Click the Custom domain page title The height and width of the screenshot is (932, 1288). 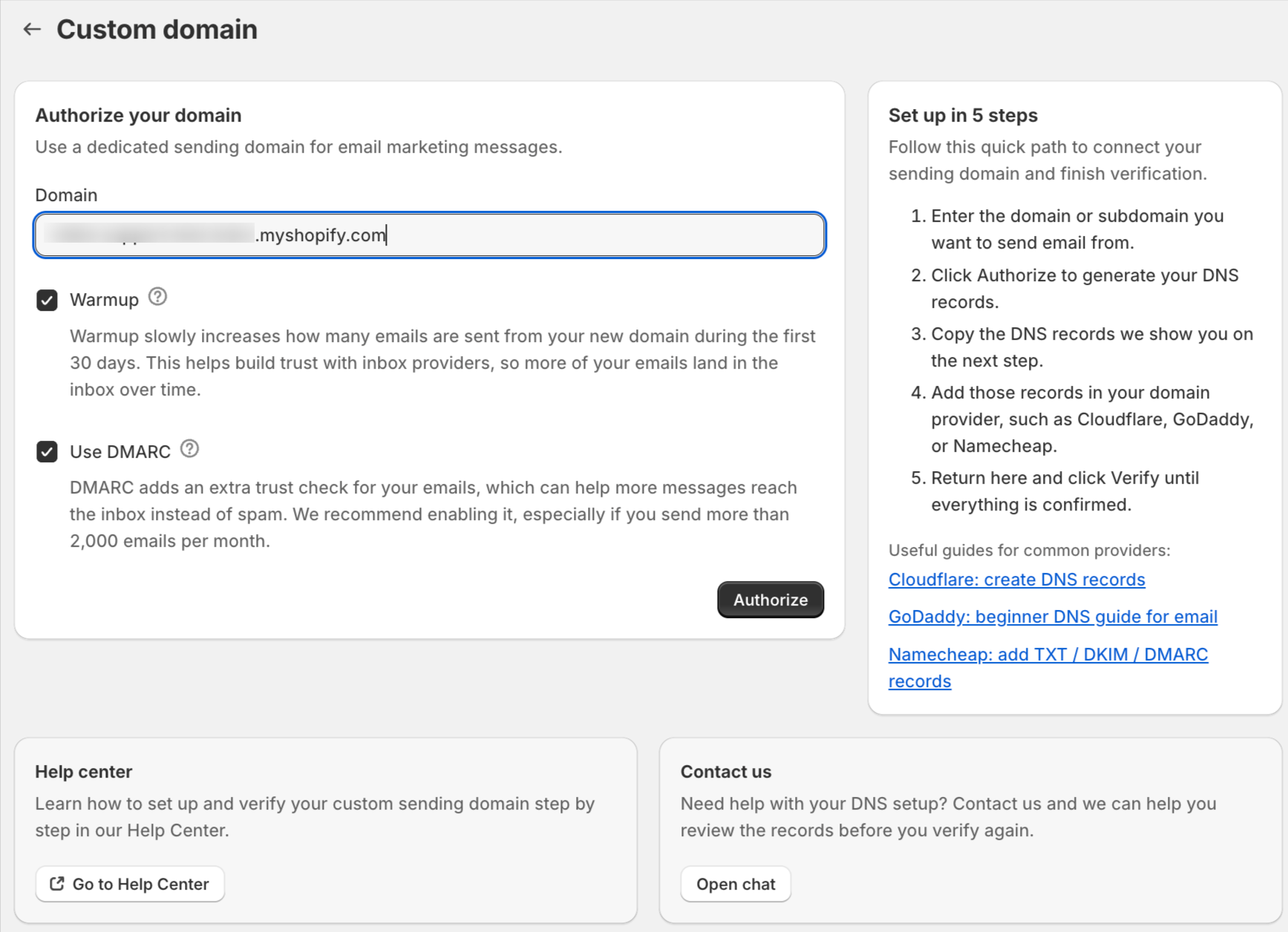(x=157, y=30)
